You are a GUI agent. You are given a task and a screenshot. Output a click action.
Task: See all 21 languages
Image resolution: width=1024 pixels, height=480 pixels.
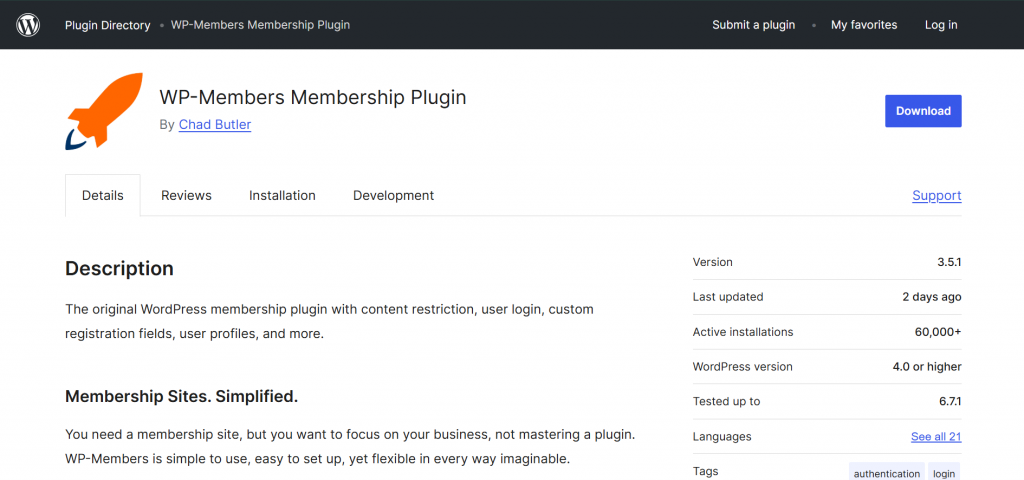tap(936, 436)
